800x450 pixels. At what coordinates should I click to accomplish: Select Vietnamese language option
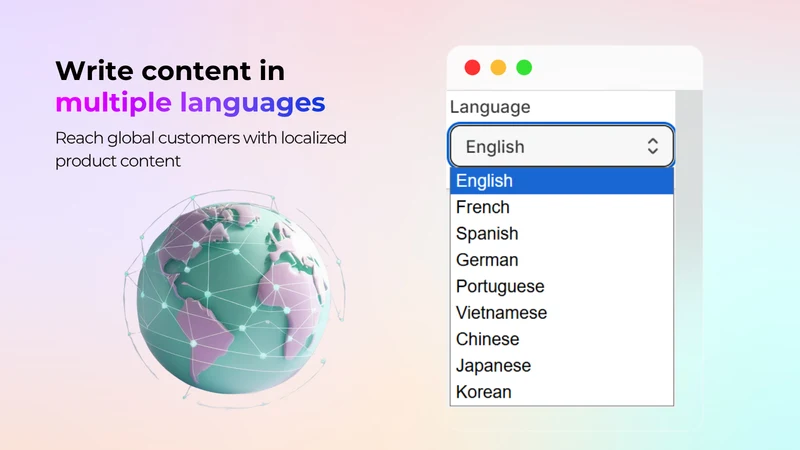pos(561,313)
